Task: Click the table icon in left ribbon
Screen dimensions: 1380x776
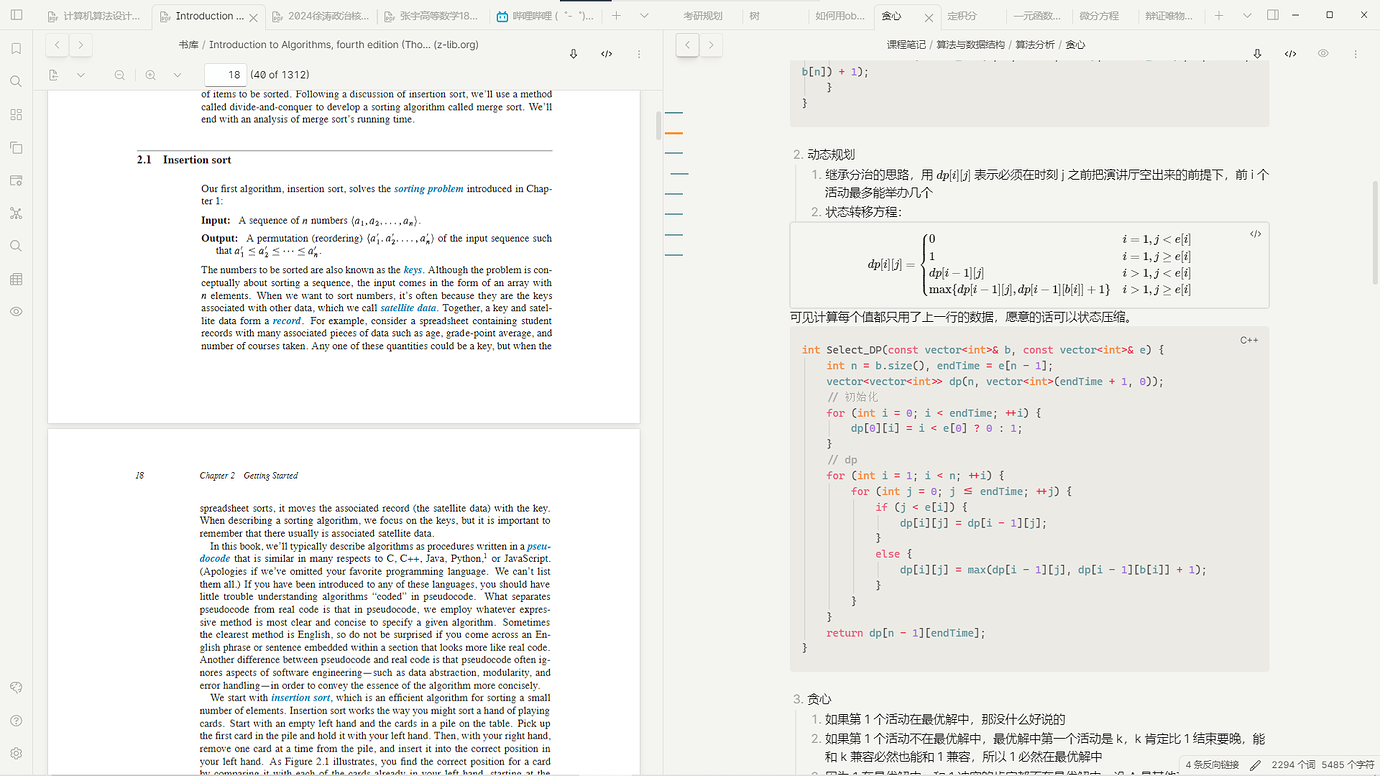Action: (x=16, y=279)
